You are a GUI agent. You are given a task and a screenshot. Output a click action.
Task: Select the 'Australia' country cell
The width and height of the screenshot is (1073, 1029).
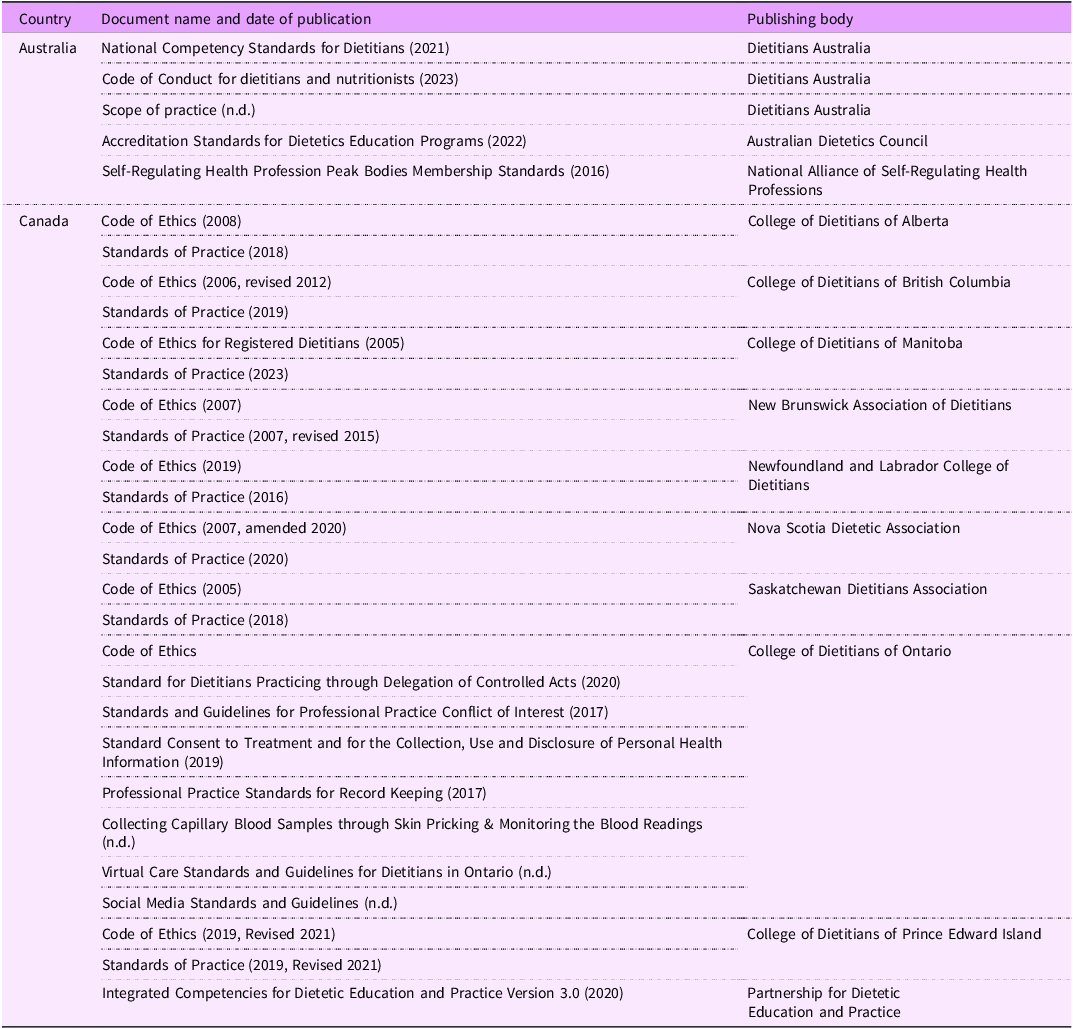[x=47, y=48]
